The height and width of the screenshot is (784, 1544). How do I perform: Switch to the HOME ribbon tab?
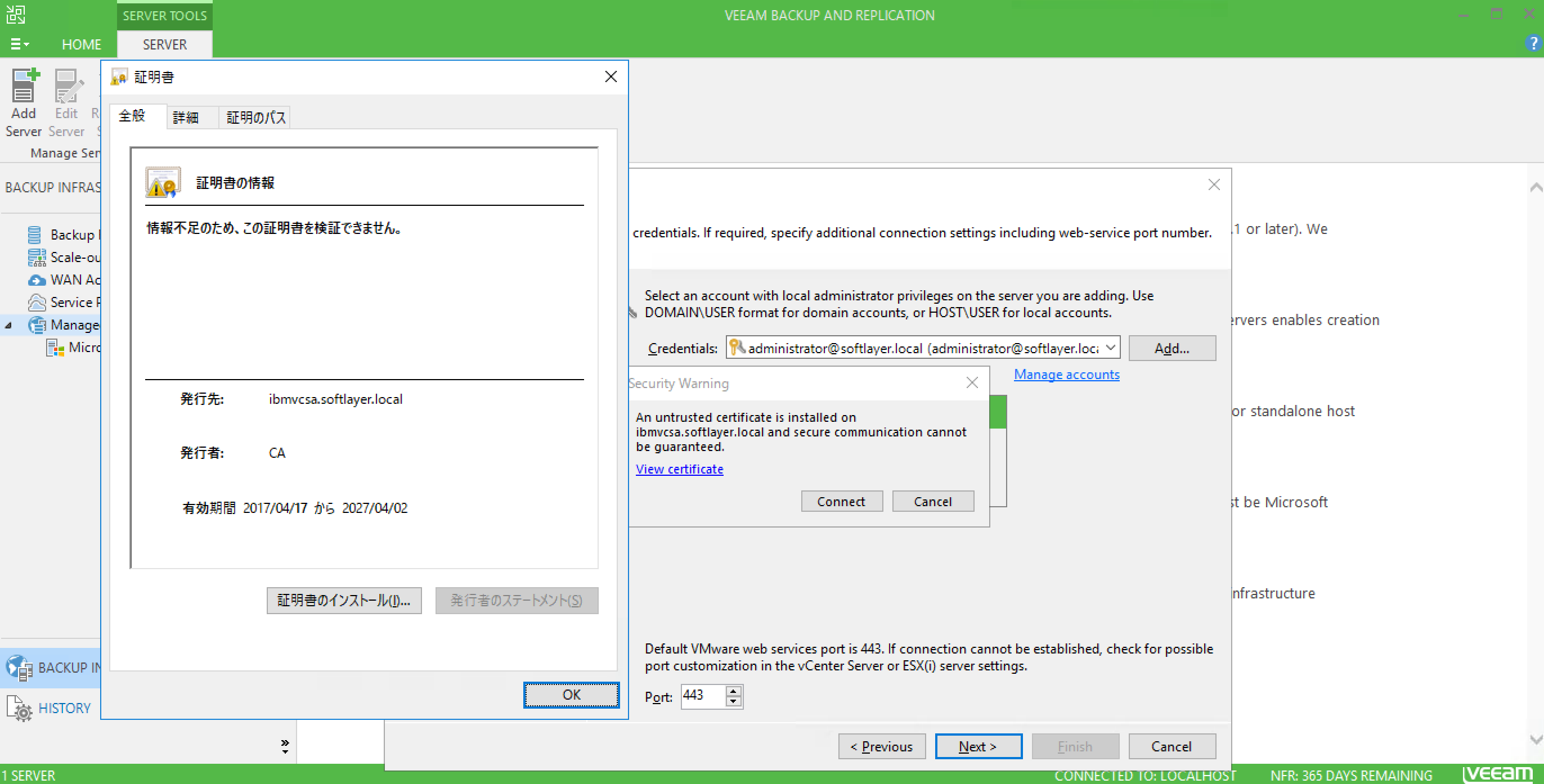[82, 44]
